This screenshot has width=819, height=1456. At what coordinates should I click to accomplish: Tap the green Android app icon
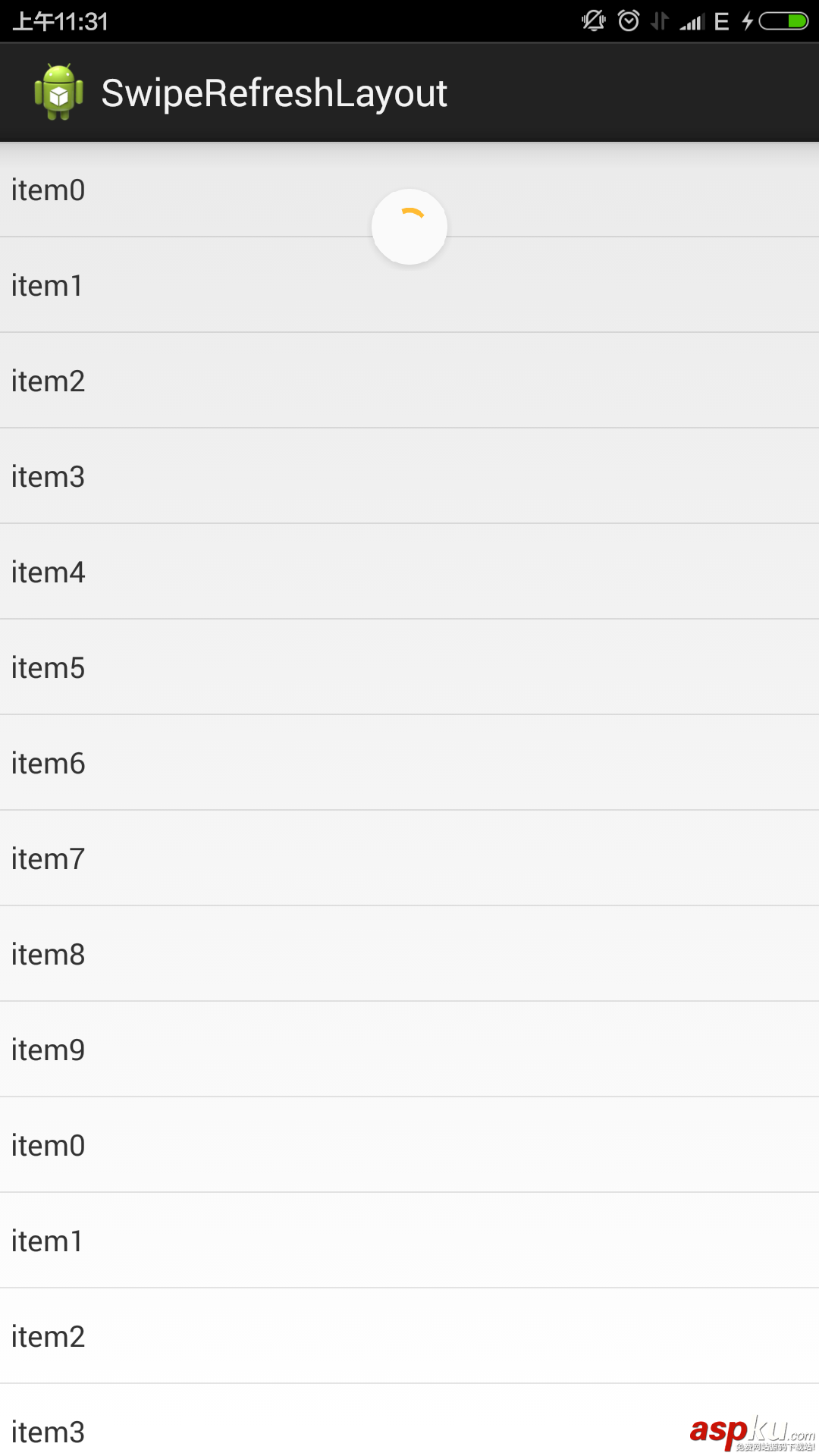tap(58, 93)
